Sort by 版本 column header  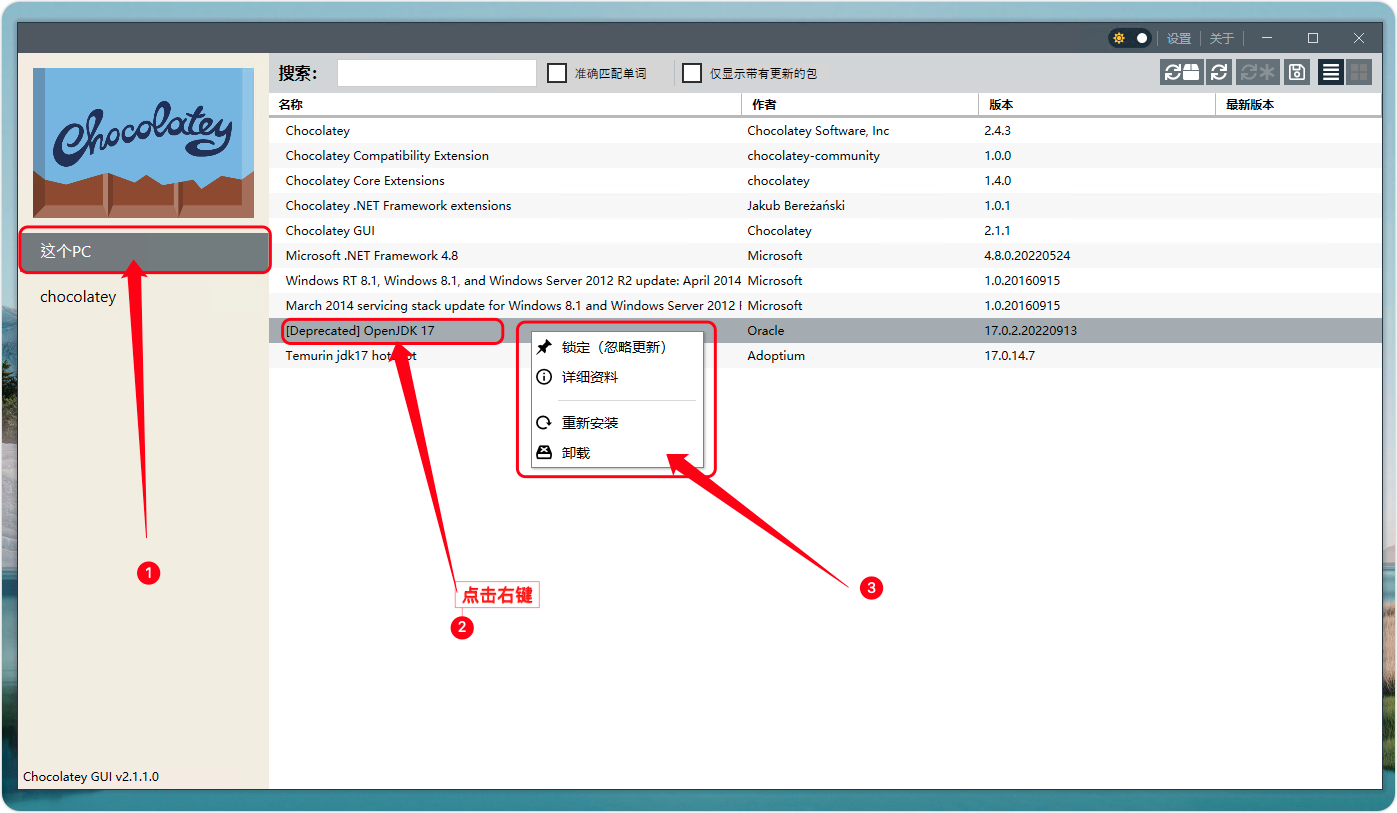1097,104
